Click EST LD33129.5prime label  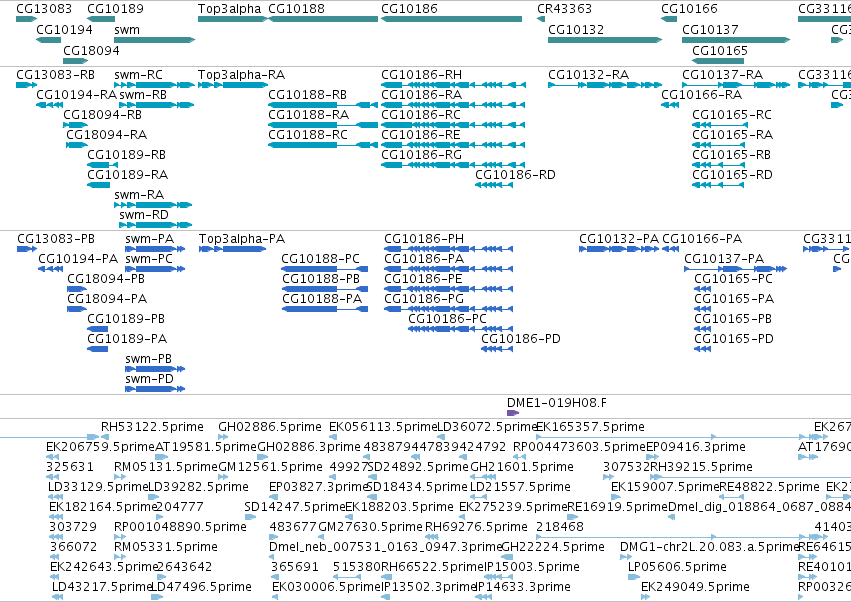(x=98, y=487)
